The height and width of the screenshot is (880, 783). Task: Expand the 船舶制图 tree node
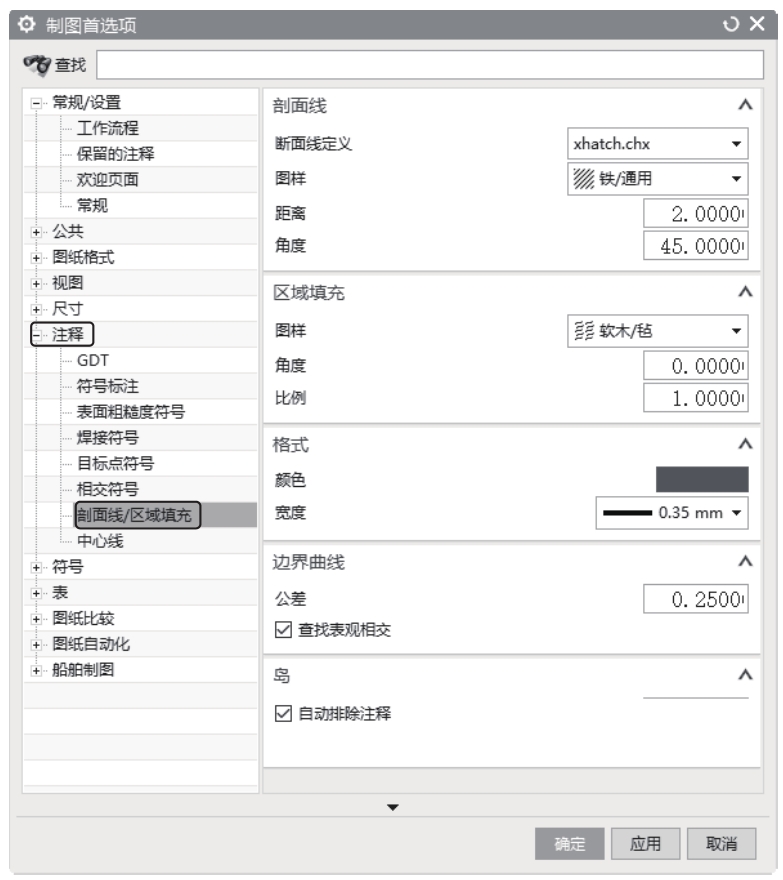pos(36,671)
